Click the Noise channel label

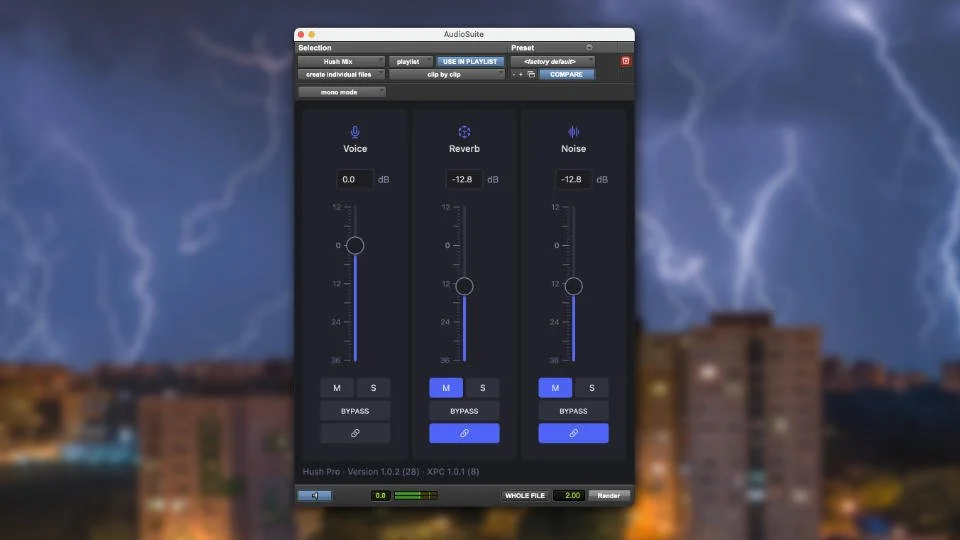coord(573,149)
